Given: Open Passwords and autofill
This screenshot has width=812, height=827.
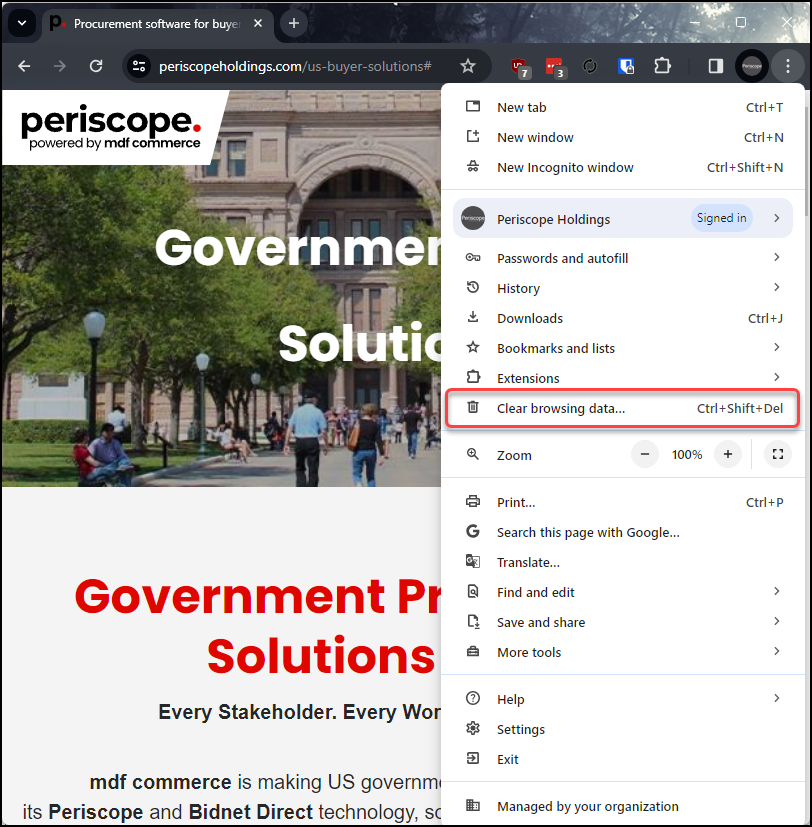Looking at the screenshot, I should coord(623,258).
